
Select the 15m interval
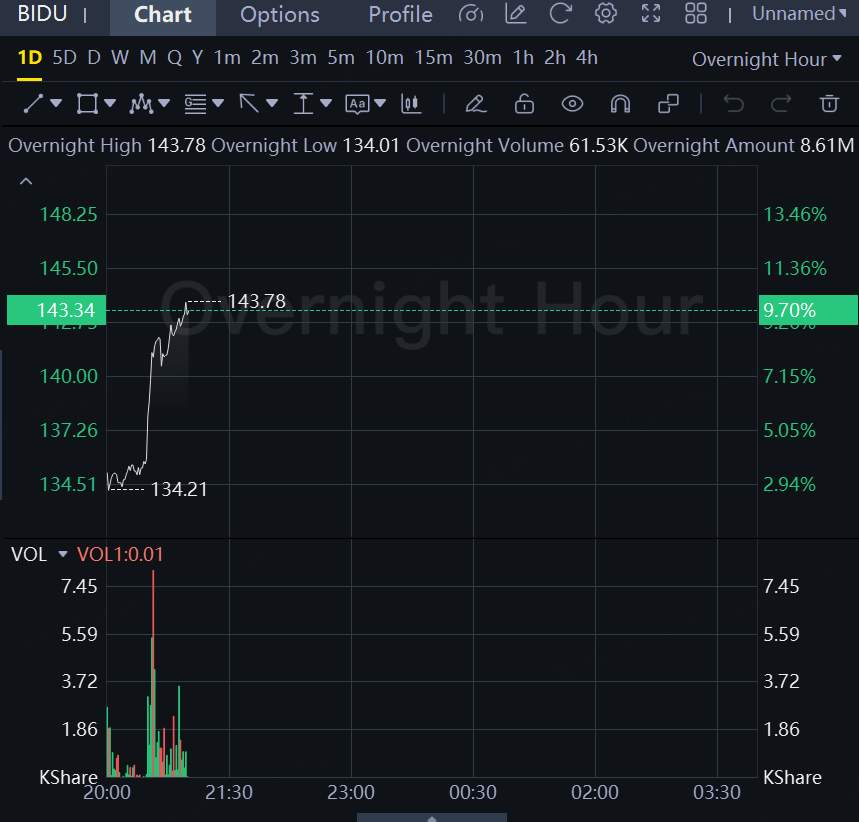pyautogui.click(x=433, y=58)
